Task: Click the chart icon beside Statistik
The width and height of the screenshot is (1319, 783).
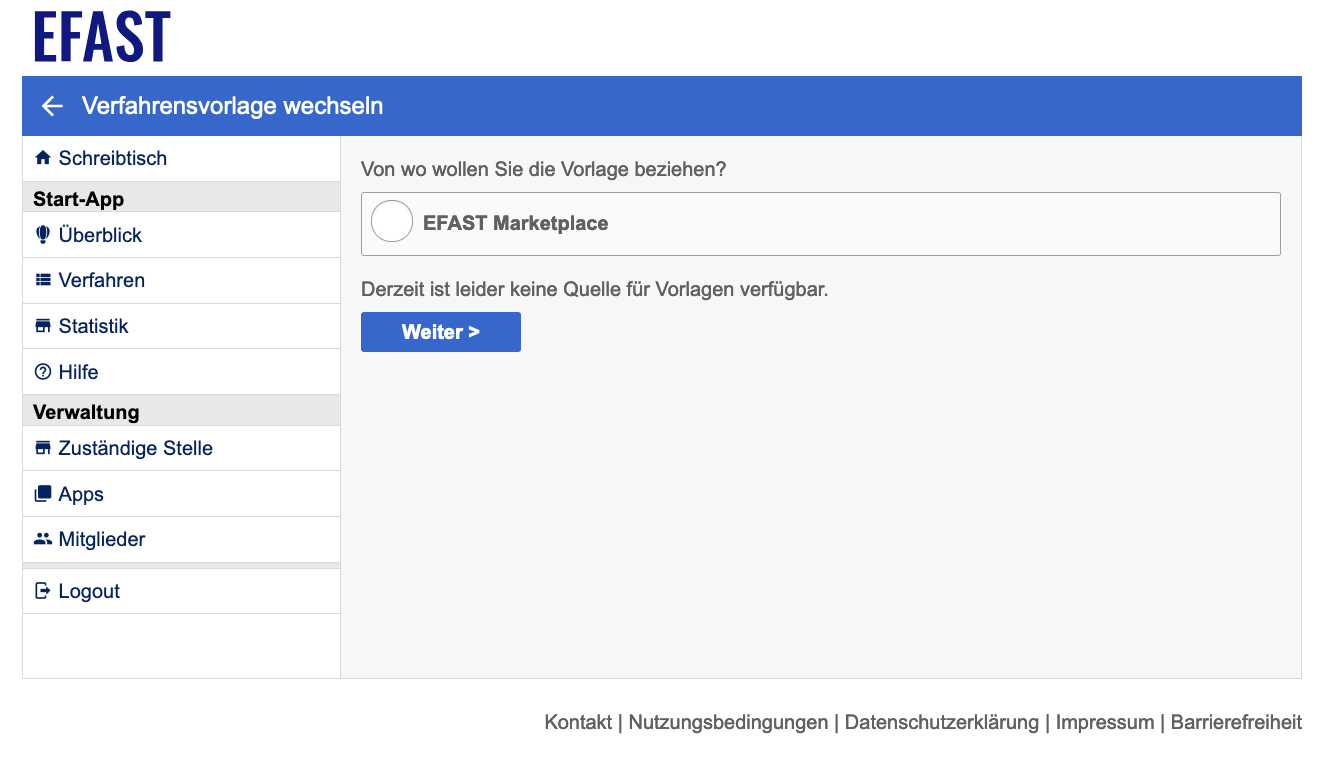Action: (44, 325)
